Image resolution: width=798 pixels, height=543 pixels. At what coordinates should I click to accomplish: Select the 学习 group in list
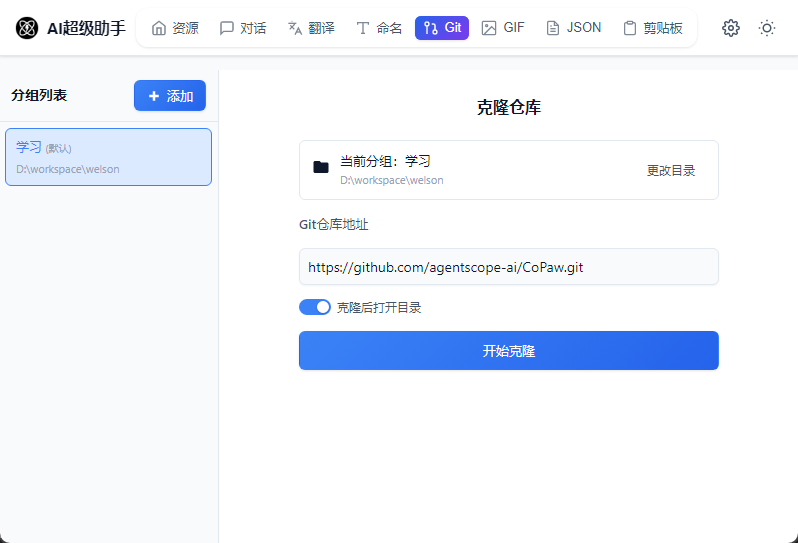pos(108,157)
